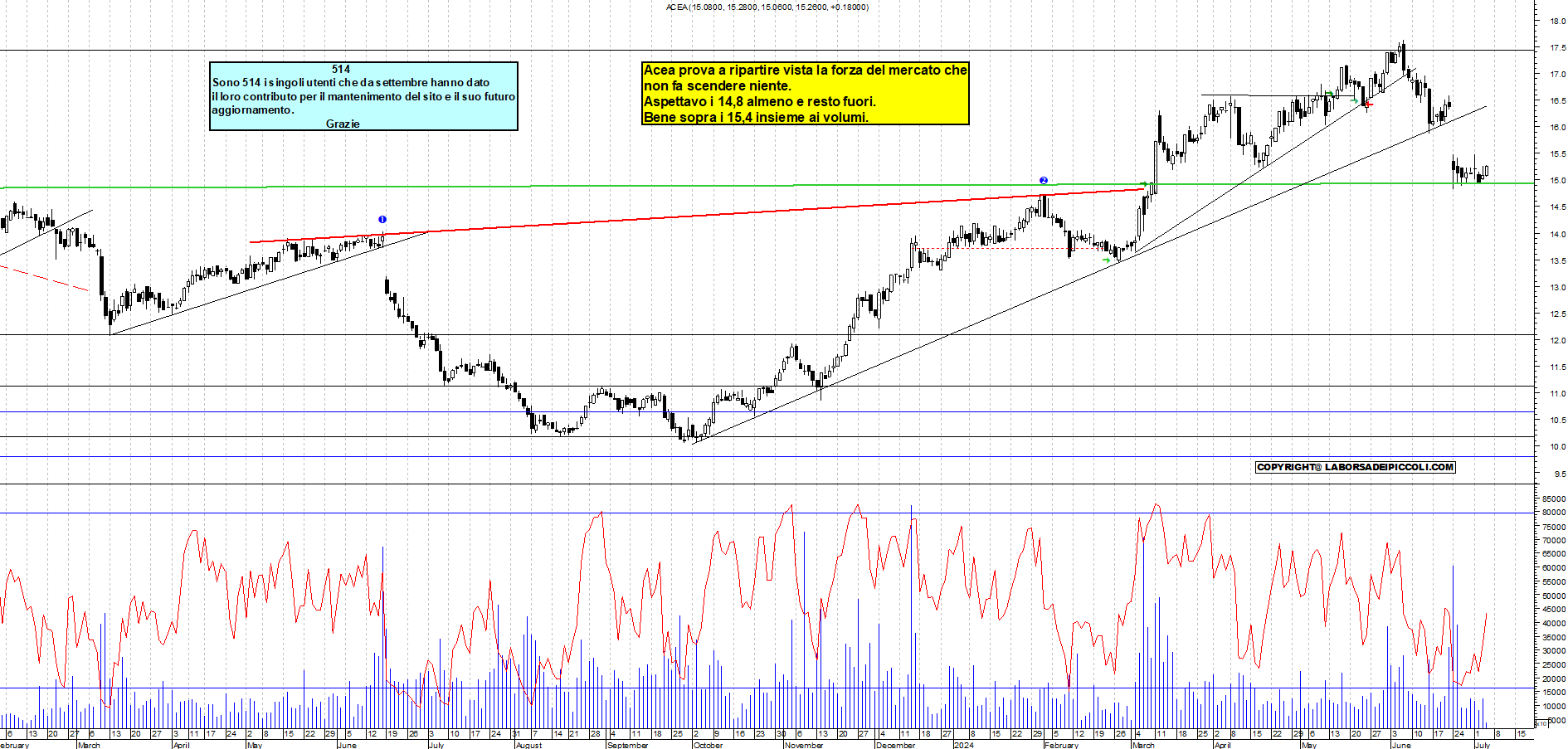Screen dimensions: 1568x749
Task: Click the 16.0 price axis label
Action: [x=1557, y=128]
